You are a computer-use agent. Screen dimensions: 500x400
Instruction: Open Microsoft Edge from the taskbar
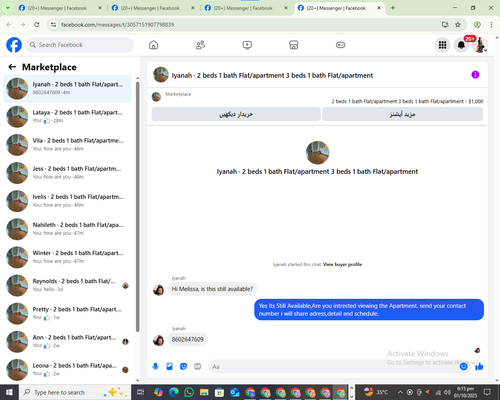174,392
